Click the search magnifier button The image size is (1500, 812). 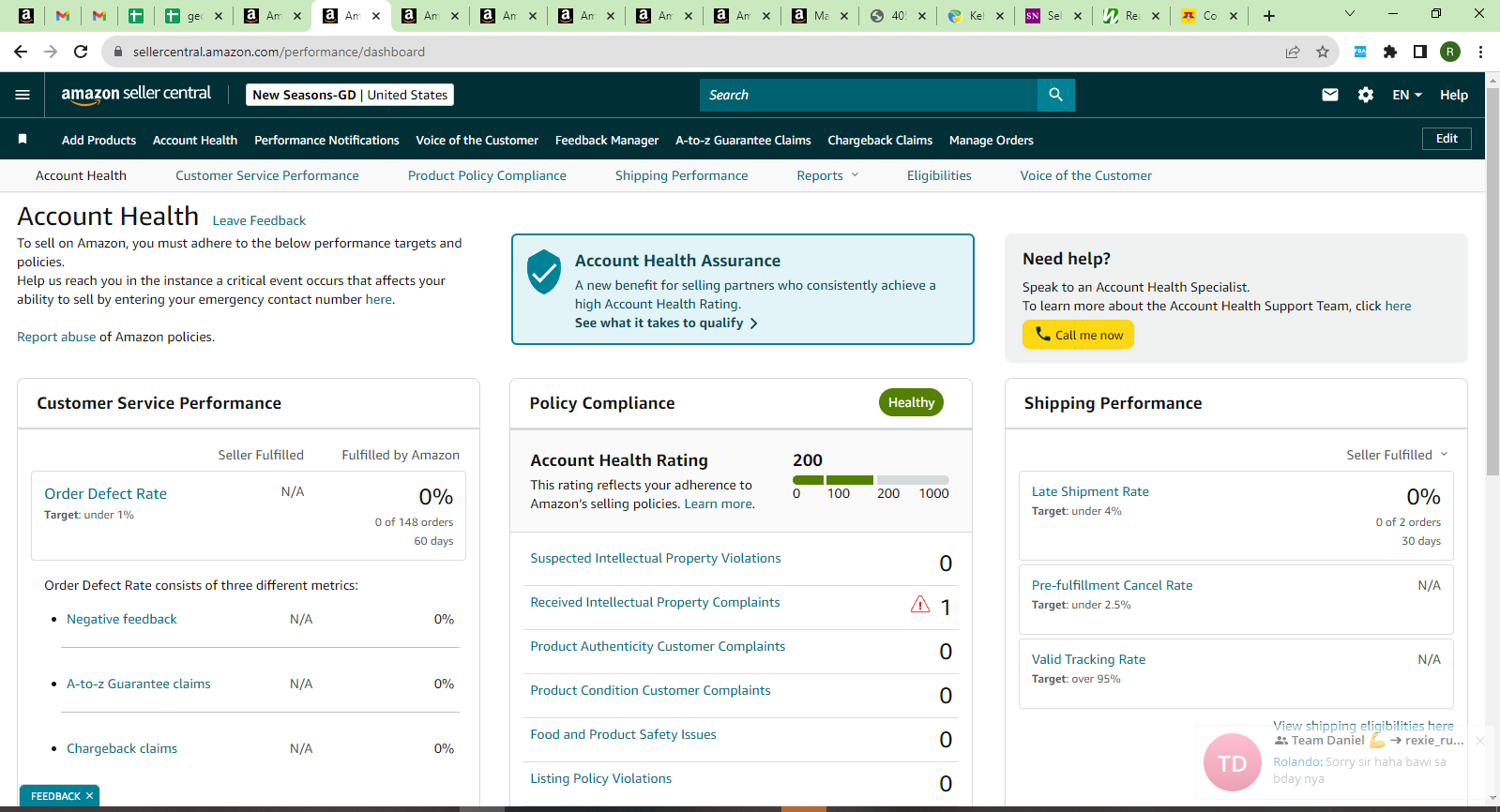pos(1055,95)
